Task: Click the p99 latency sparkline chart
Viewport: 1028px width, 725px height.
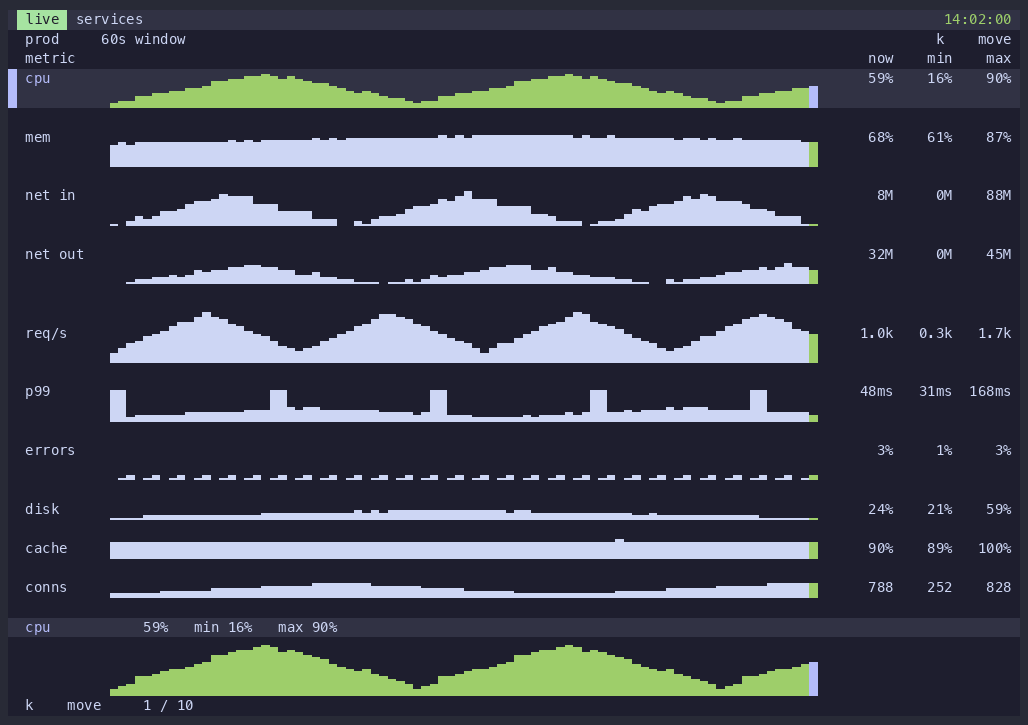Action: point(464,406)
